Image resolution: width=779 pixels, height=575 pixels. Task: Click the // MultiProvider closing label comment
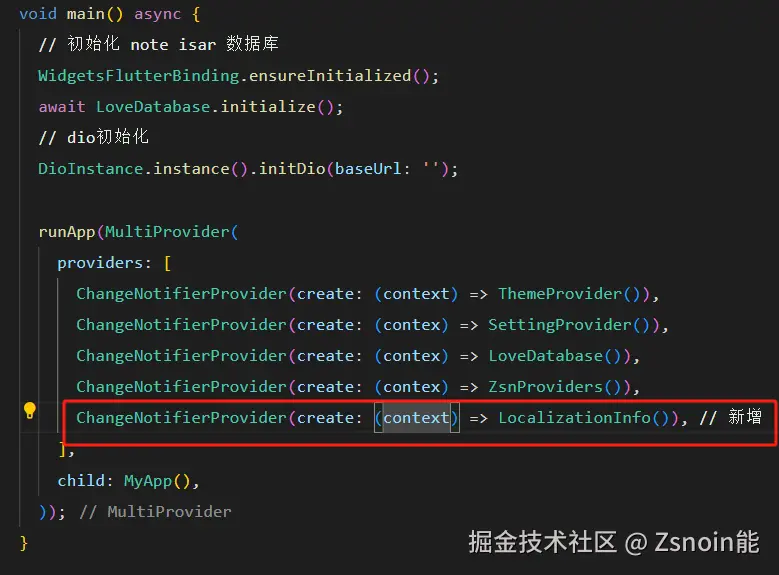(x=155, y=511)
